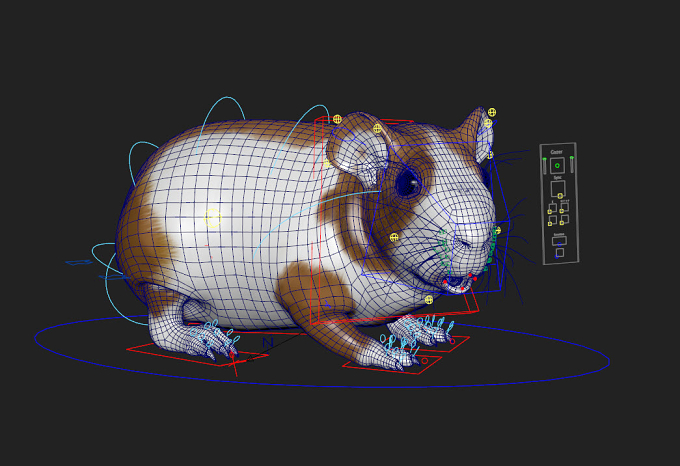680x466 pixels.
Task: Select the green circle handle in Gazer box
Action: 557,166
